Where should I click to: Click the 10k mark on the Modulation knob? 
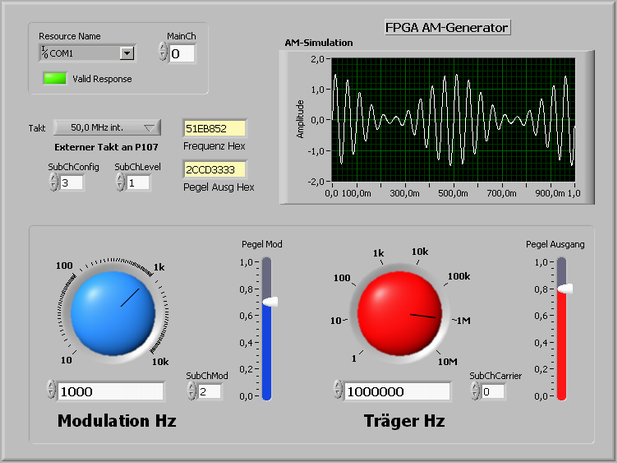(x=160, y=362)
